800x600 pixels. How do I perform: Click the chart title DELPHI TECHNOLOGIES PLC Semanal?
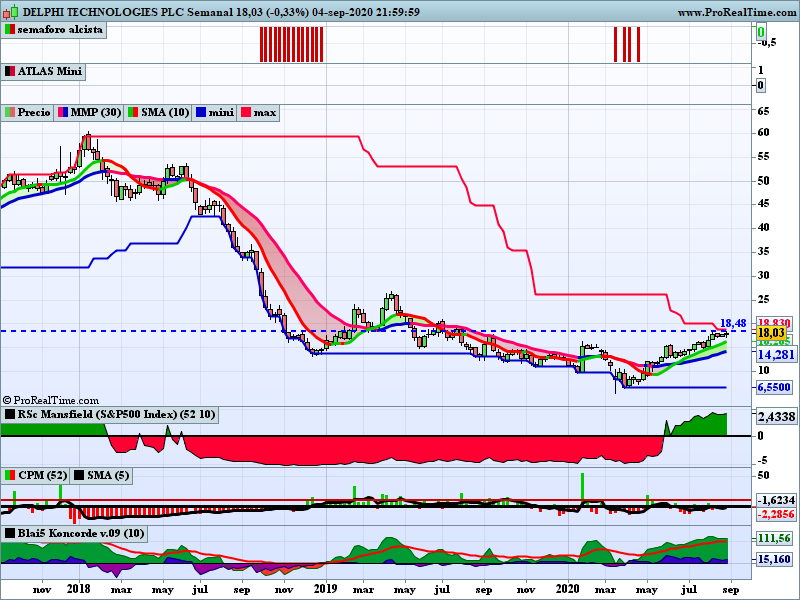127,12
